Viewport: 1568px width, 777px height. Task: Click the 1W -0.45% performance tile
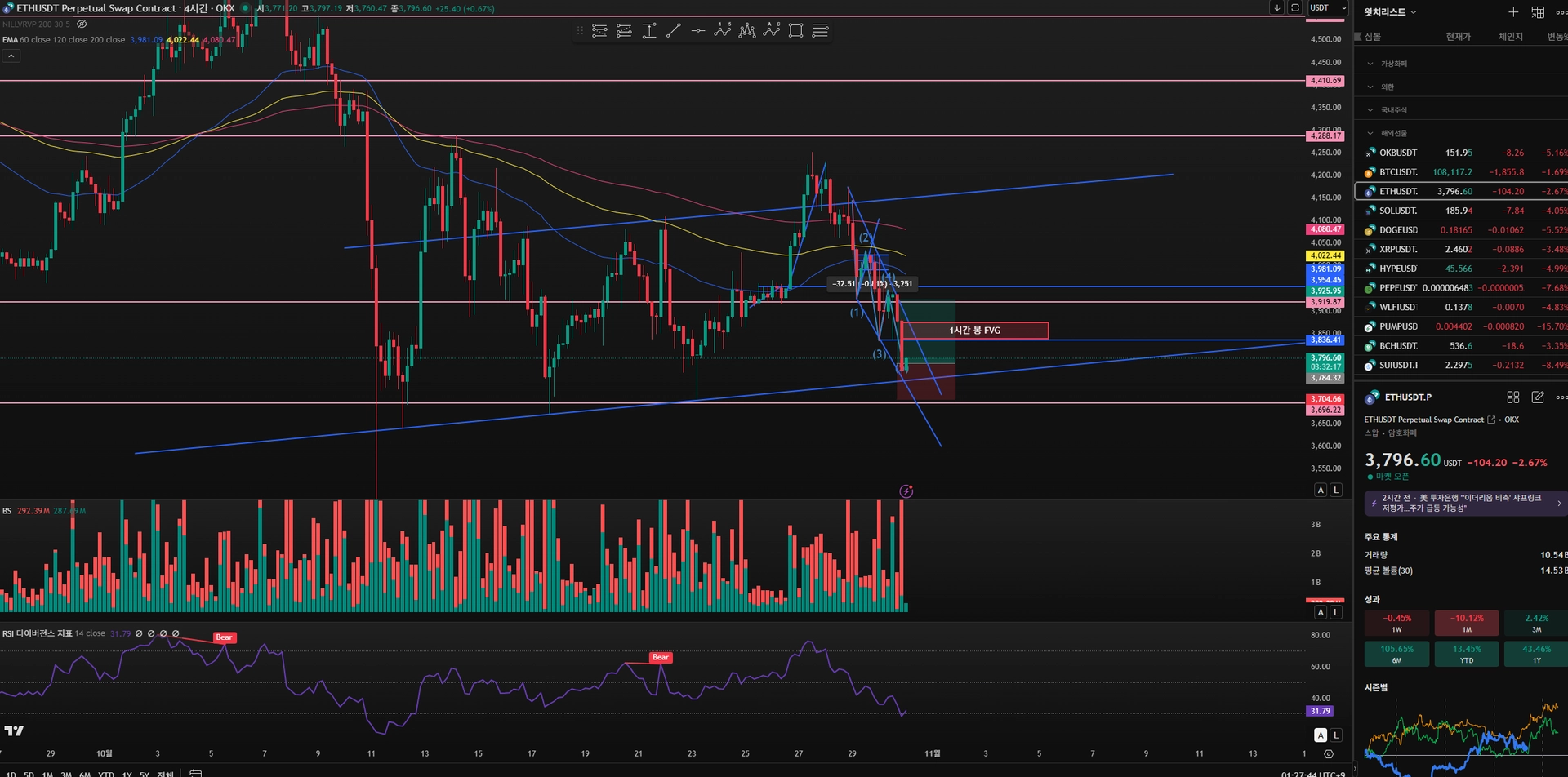pos(1397,623)
